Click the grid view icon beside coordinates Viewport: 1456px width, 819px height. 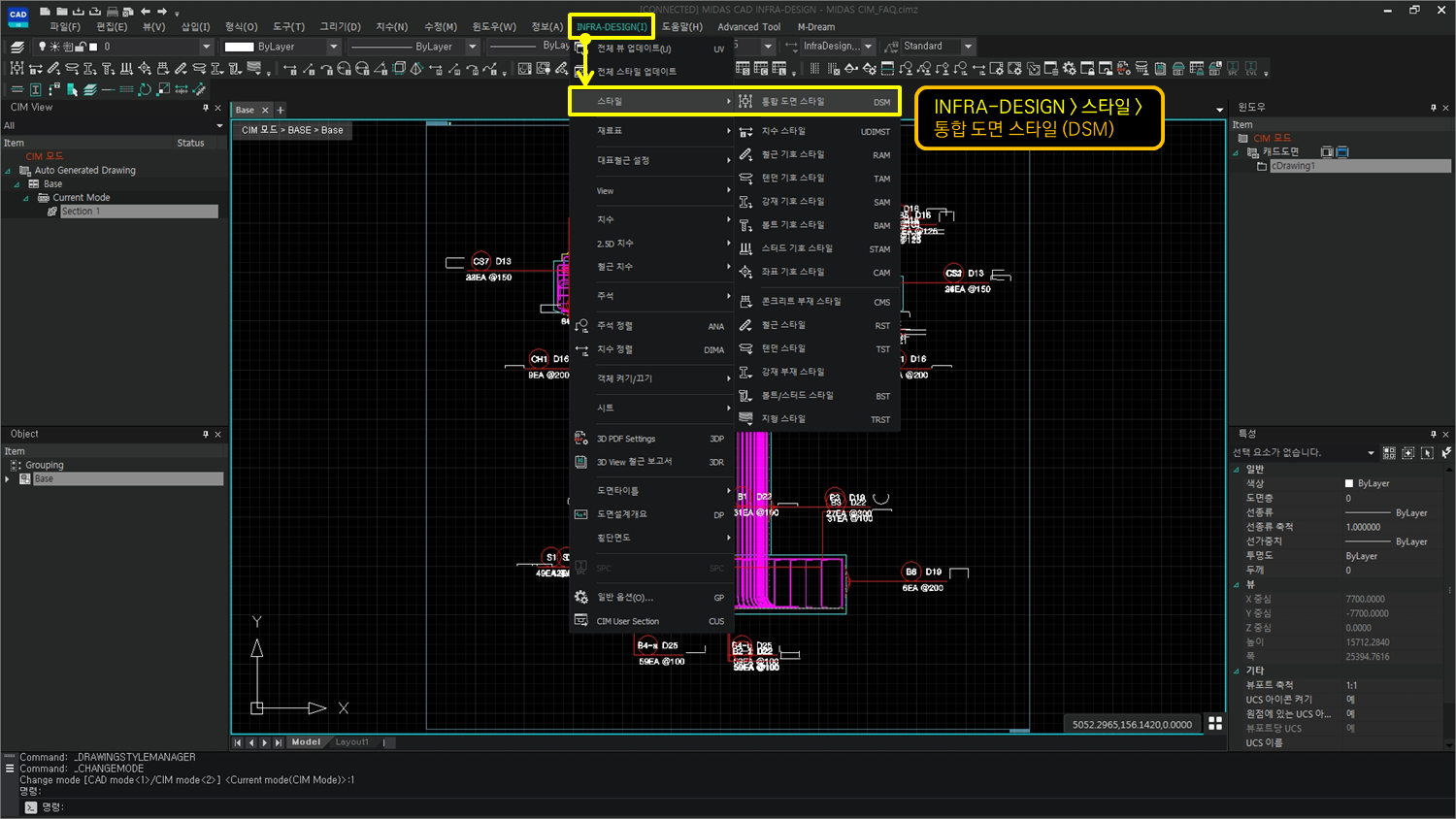click(1214, 723)
